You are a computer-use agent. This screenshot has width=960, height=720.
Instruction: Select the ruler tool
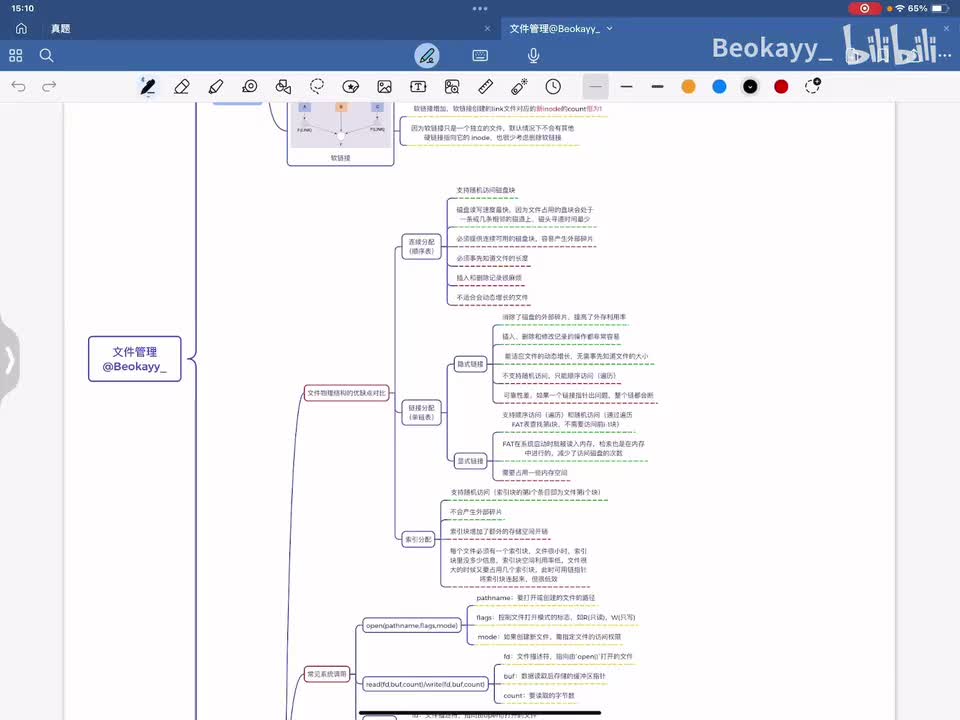click(486, 86)
